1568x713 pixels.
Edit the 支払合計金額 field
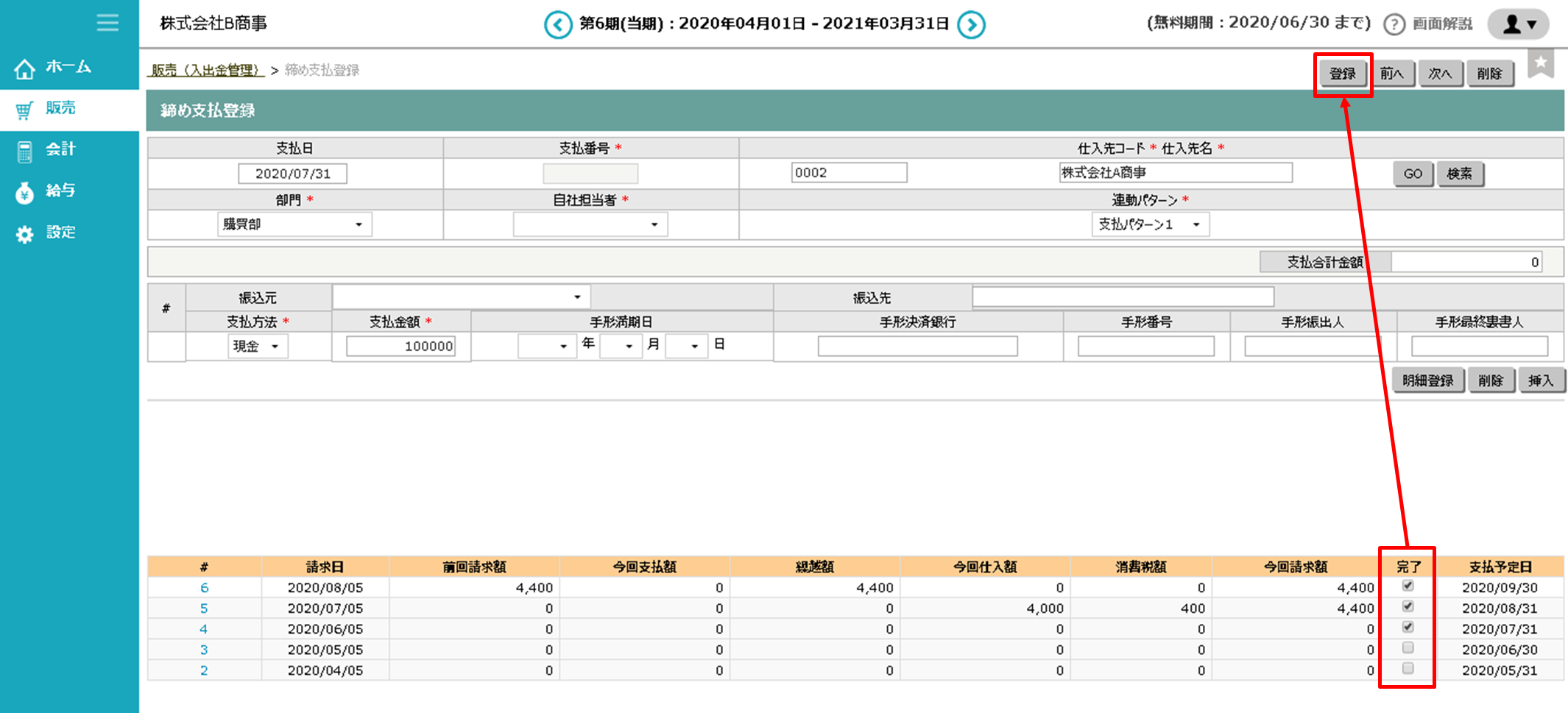coord(1466,263)
